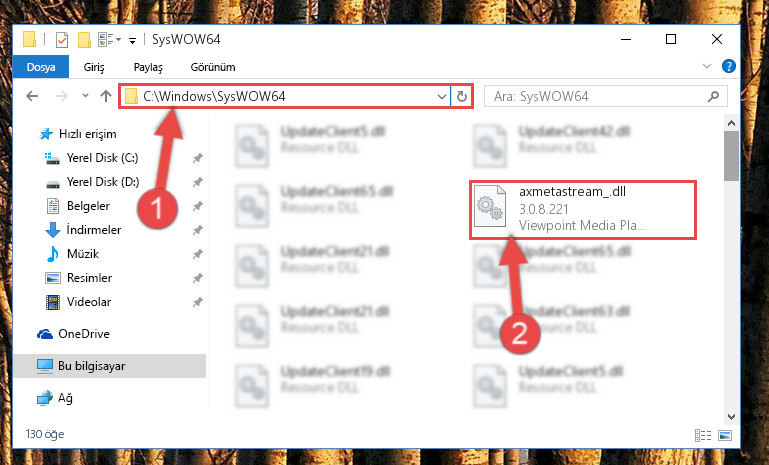
Task: Expand the address bar history dropdown
Action: tap(441, 97)
